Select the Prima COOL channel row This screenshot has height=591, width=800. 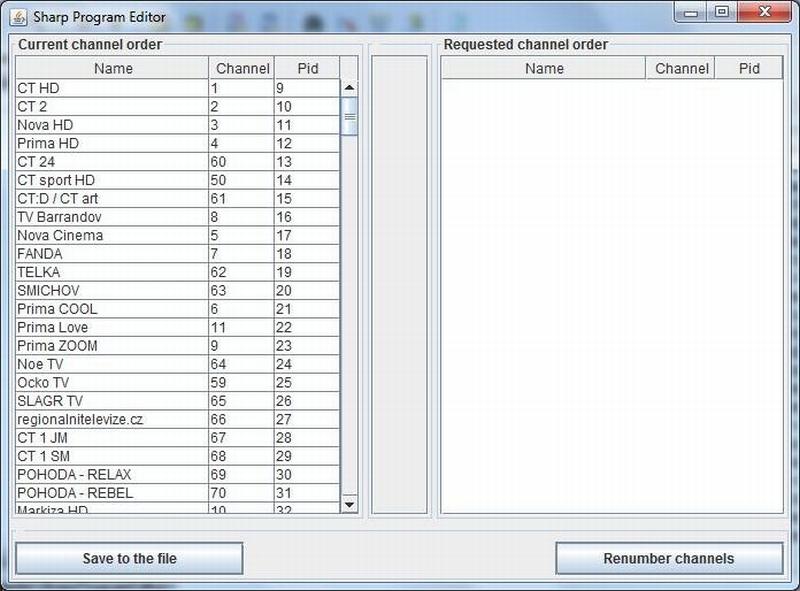110,309
